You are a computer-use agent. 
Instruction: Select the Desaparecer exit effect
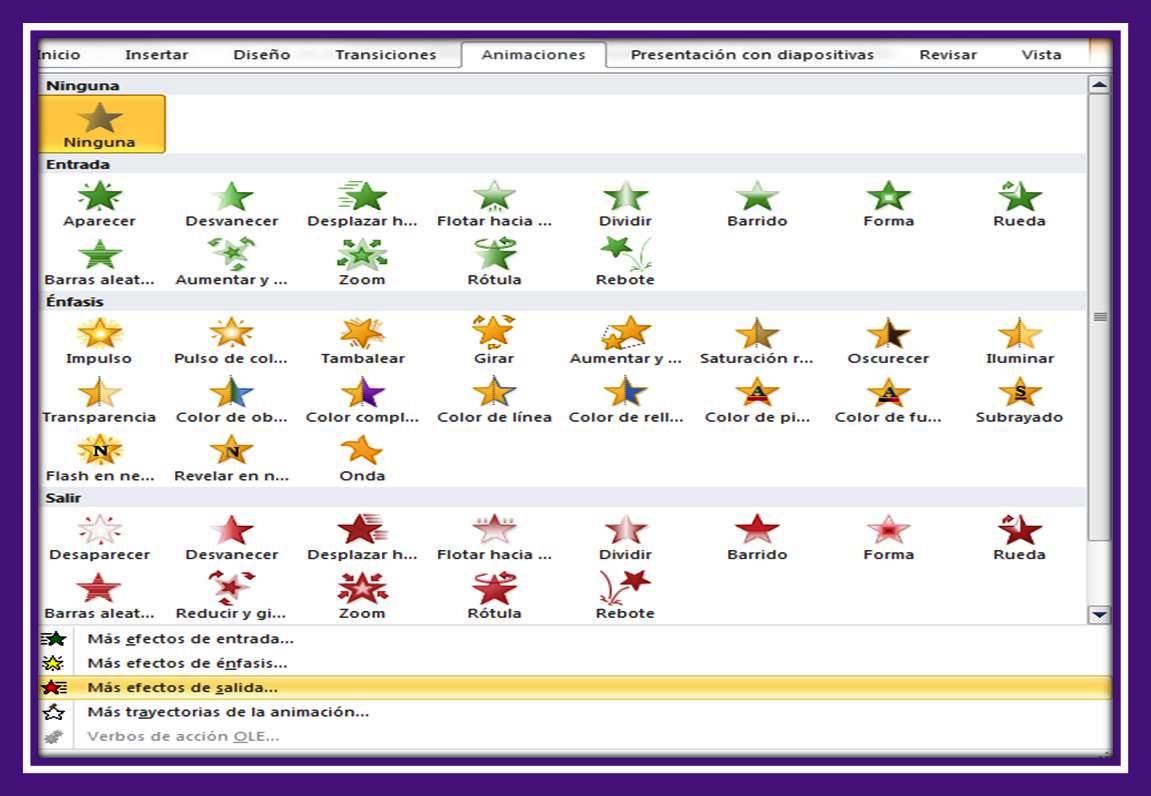click(100, 538)
